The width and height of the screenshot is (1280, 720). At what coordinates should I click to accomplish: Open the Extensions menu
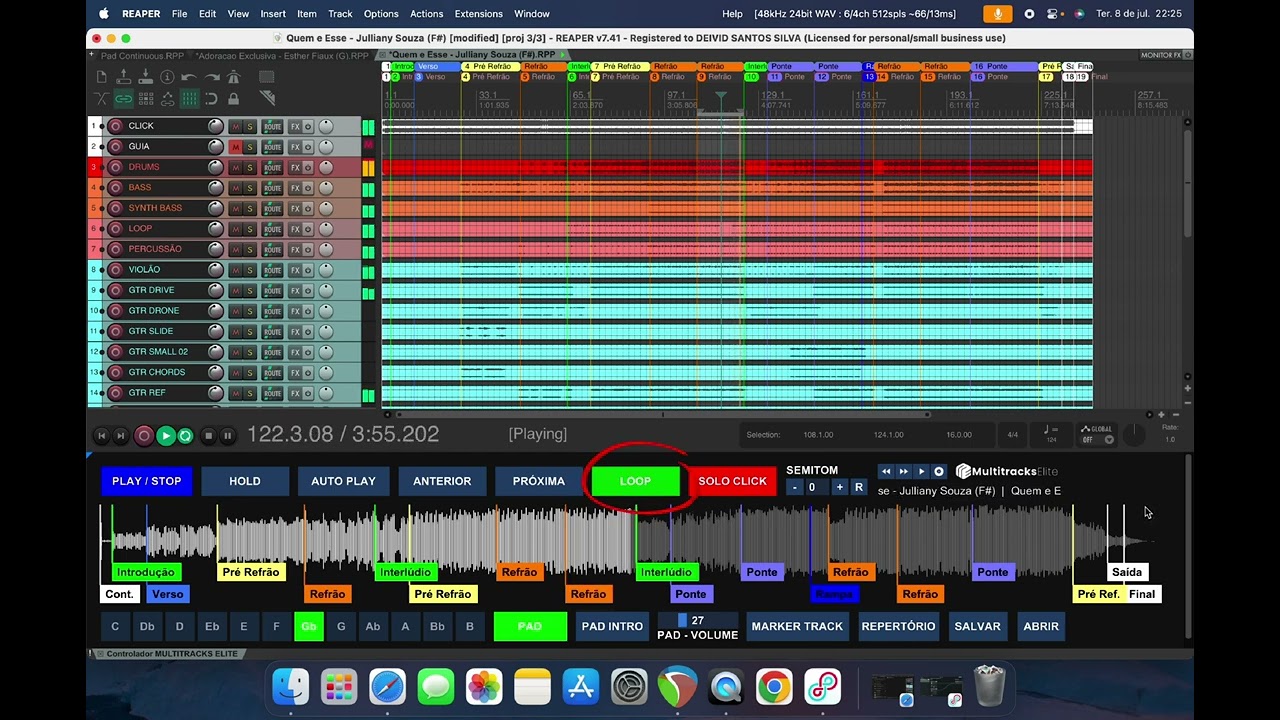(x=479, y=14)
